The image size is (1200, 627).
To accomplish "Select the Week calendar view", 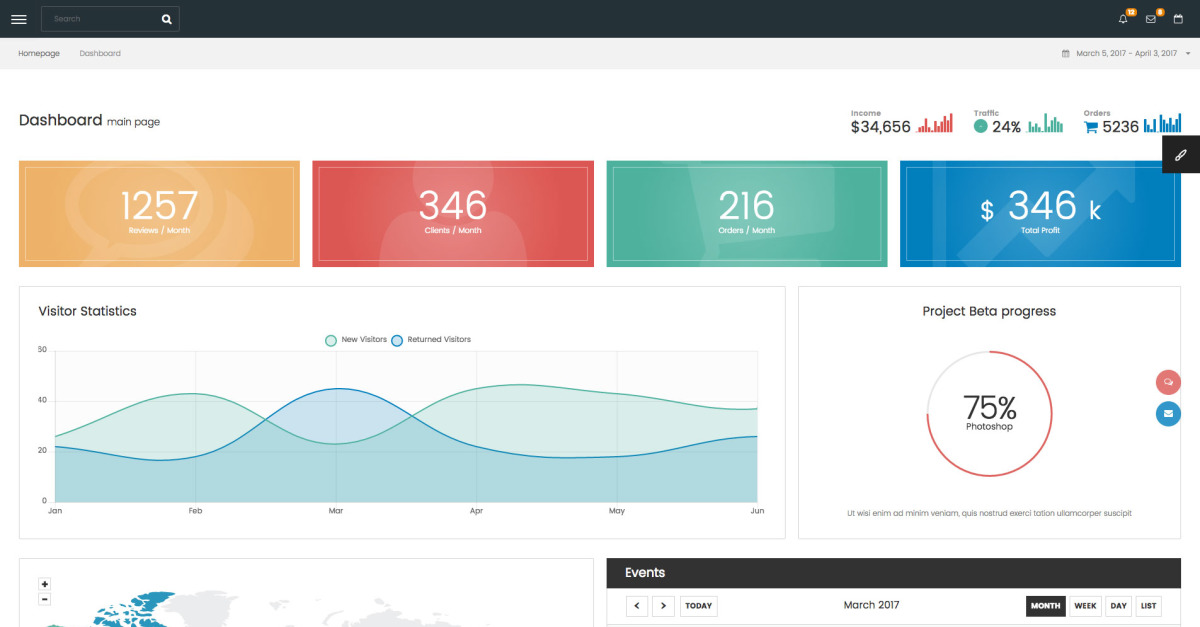I will (x=1085, y=606).
